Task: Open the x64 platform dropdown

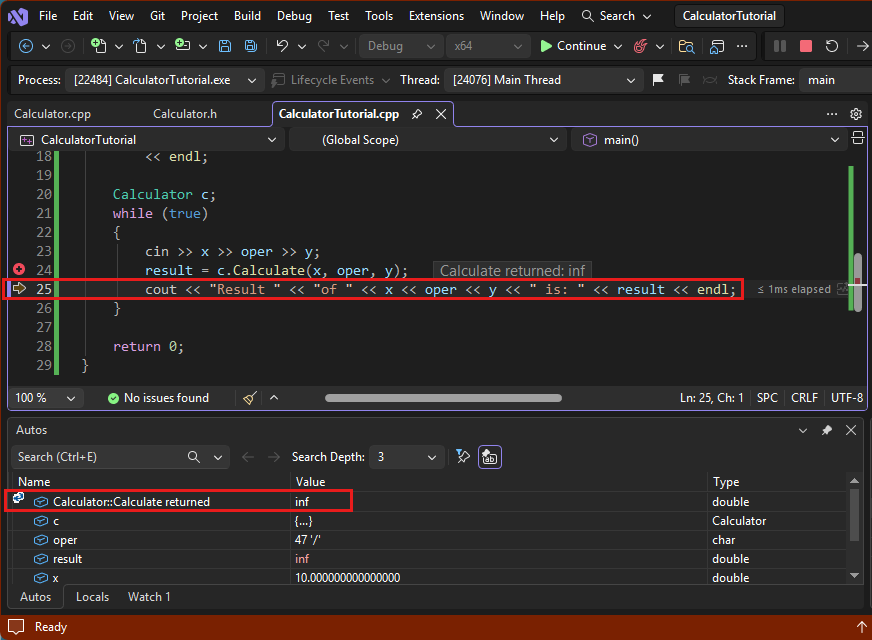Action: tap(487, 46)
